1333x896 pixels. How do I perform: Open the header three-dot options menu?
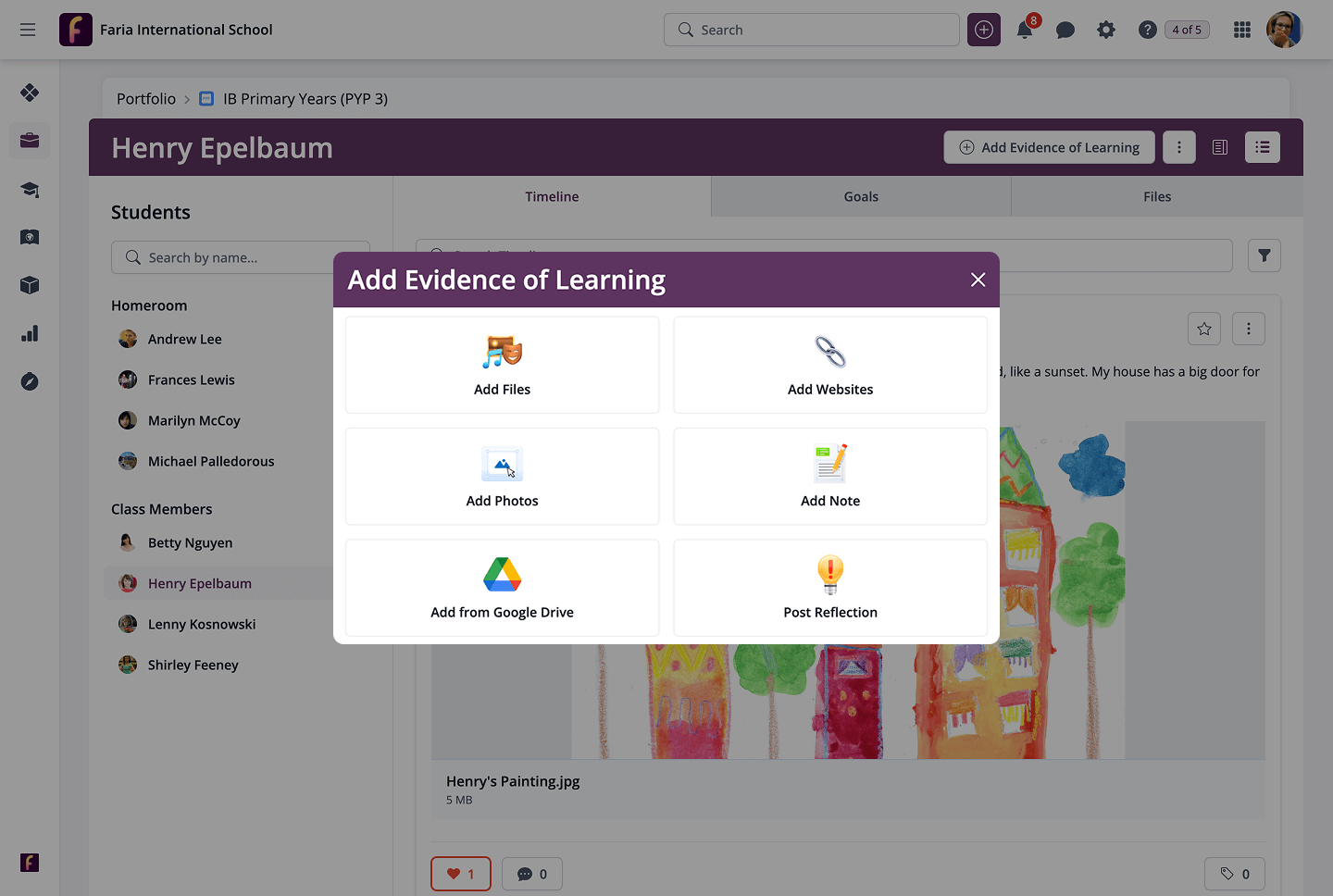click(1178, 147)
